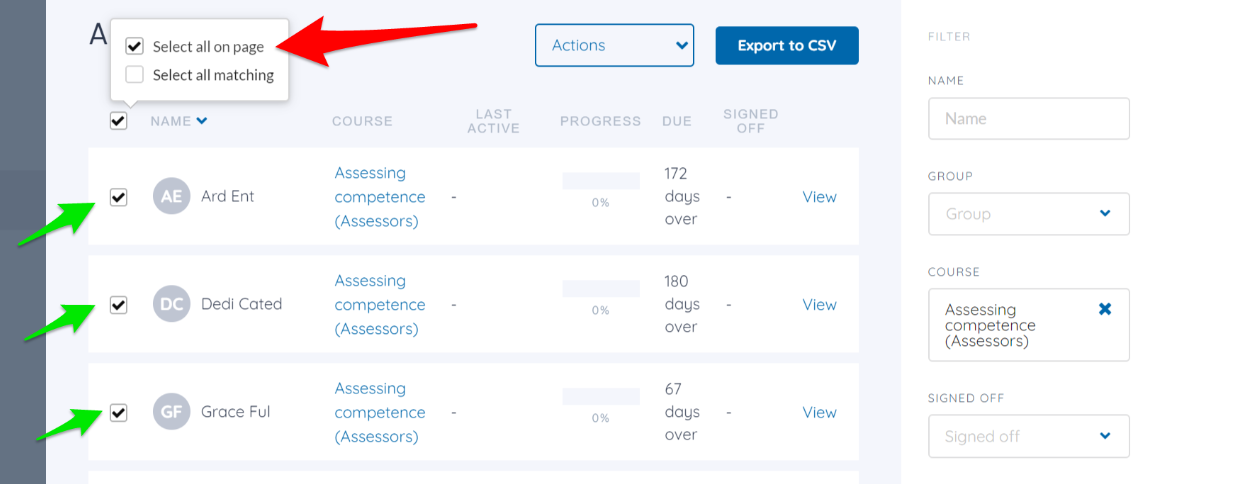Toggle the Dedi Cated row checkbox
The width and height of the screenshot is (1236, 484).
(x=118, y=305)
